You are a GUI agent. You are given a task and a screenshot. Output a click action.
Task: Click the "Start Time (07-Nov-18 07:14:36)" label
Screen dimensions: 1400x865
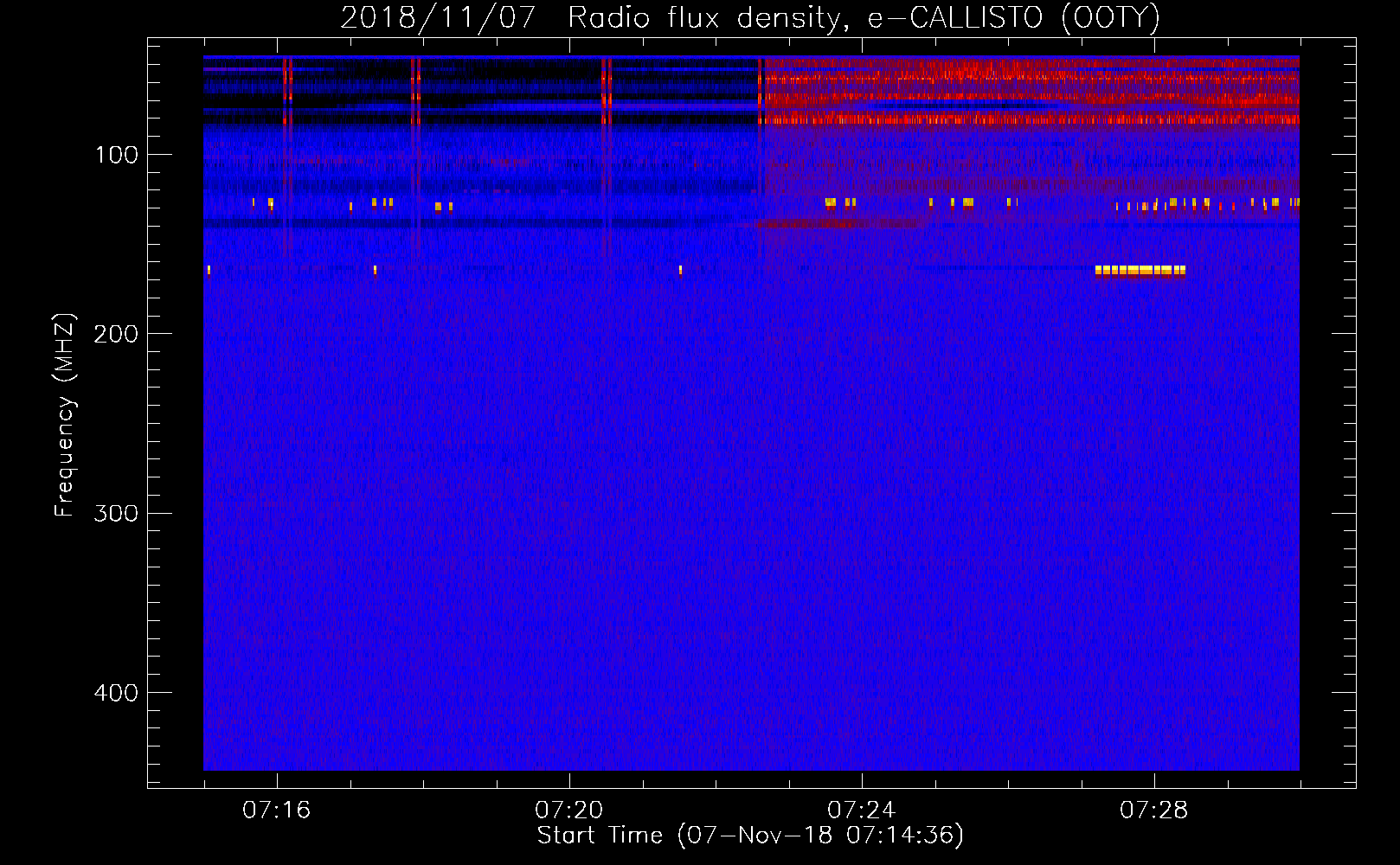click(x=750, y=836)
